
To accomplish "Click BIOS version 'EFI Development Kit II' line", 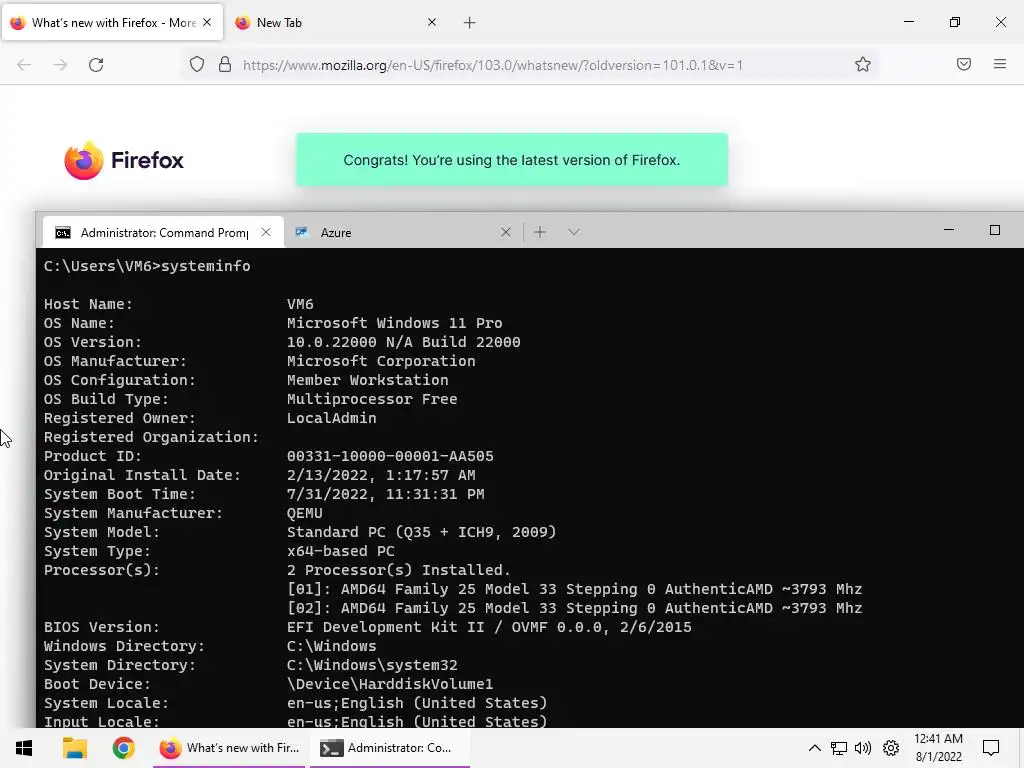I will [489, 627].
